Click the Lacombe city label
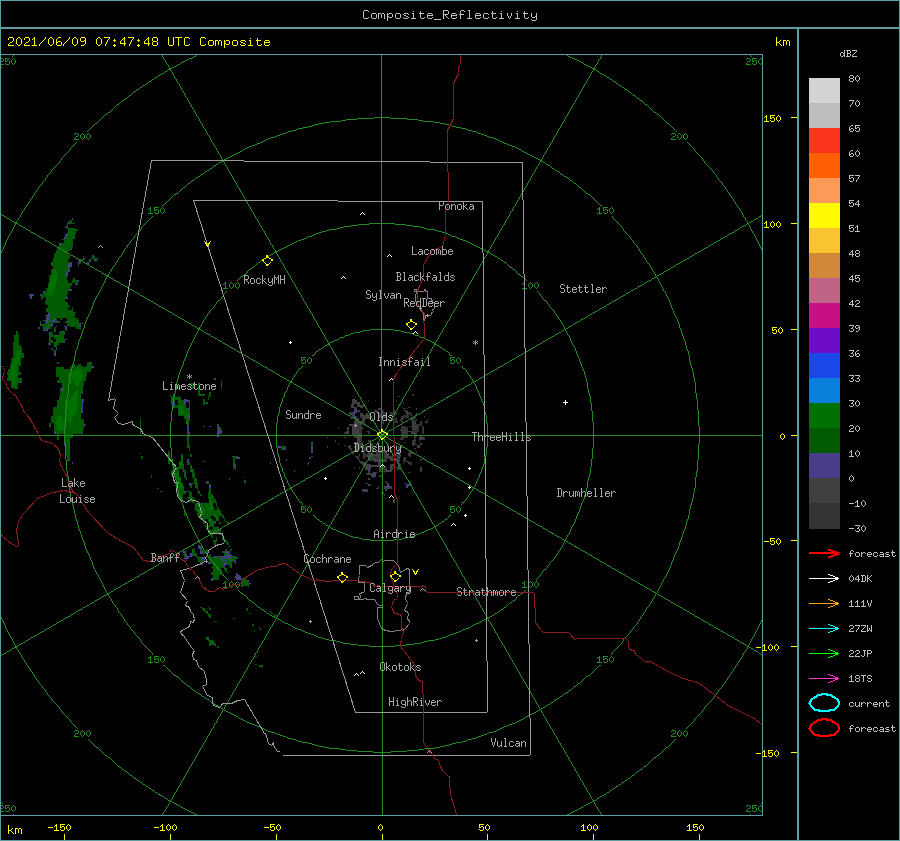 click(x=432, y=251)
